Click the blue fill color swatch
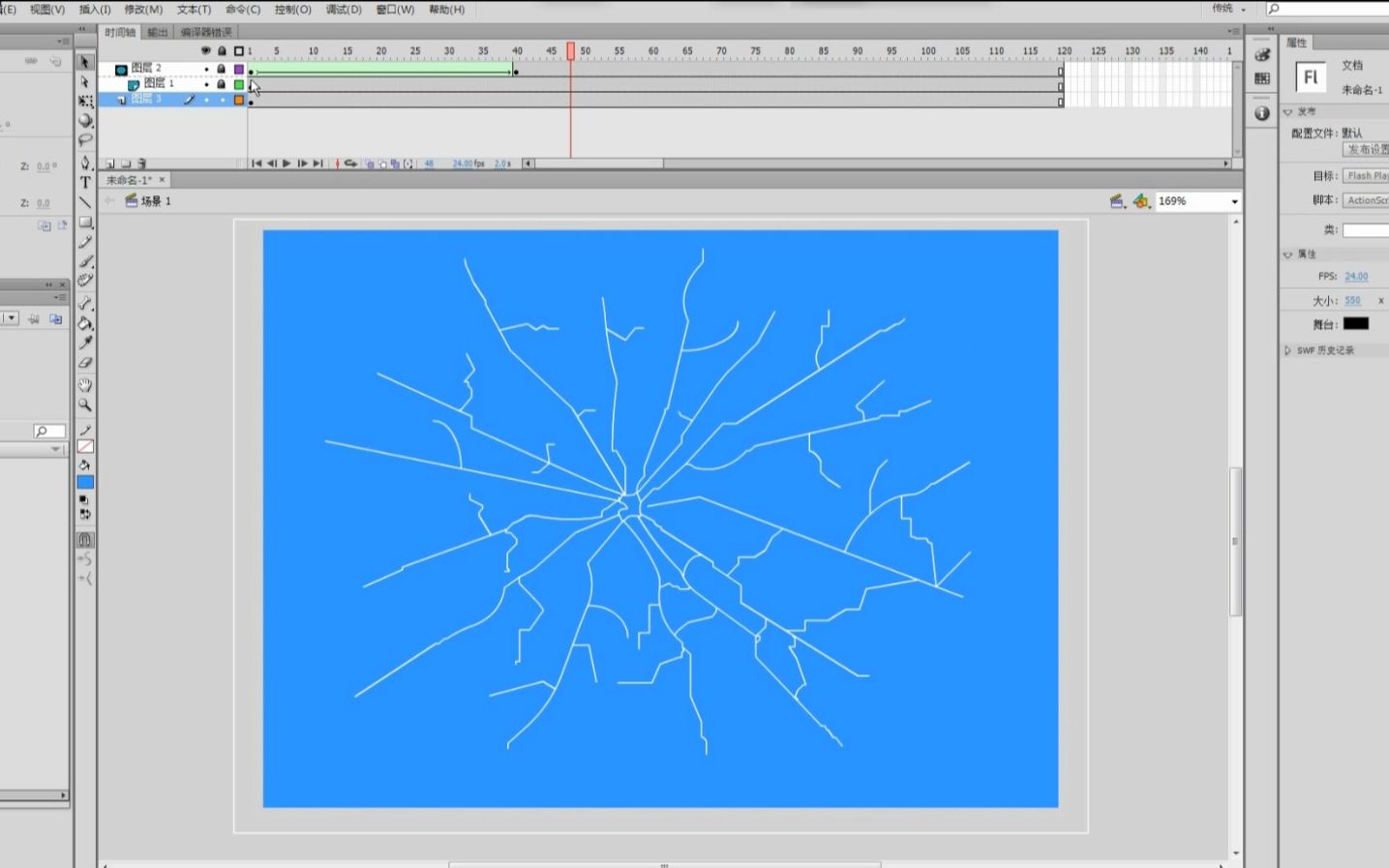1389x868 pixels. click(85, 482)
